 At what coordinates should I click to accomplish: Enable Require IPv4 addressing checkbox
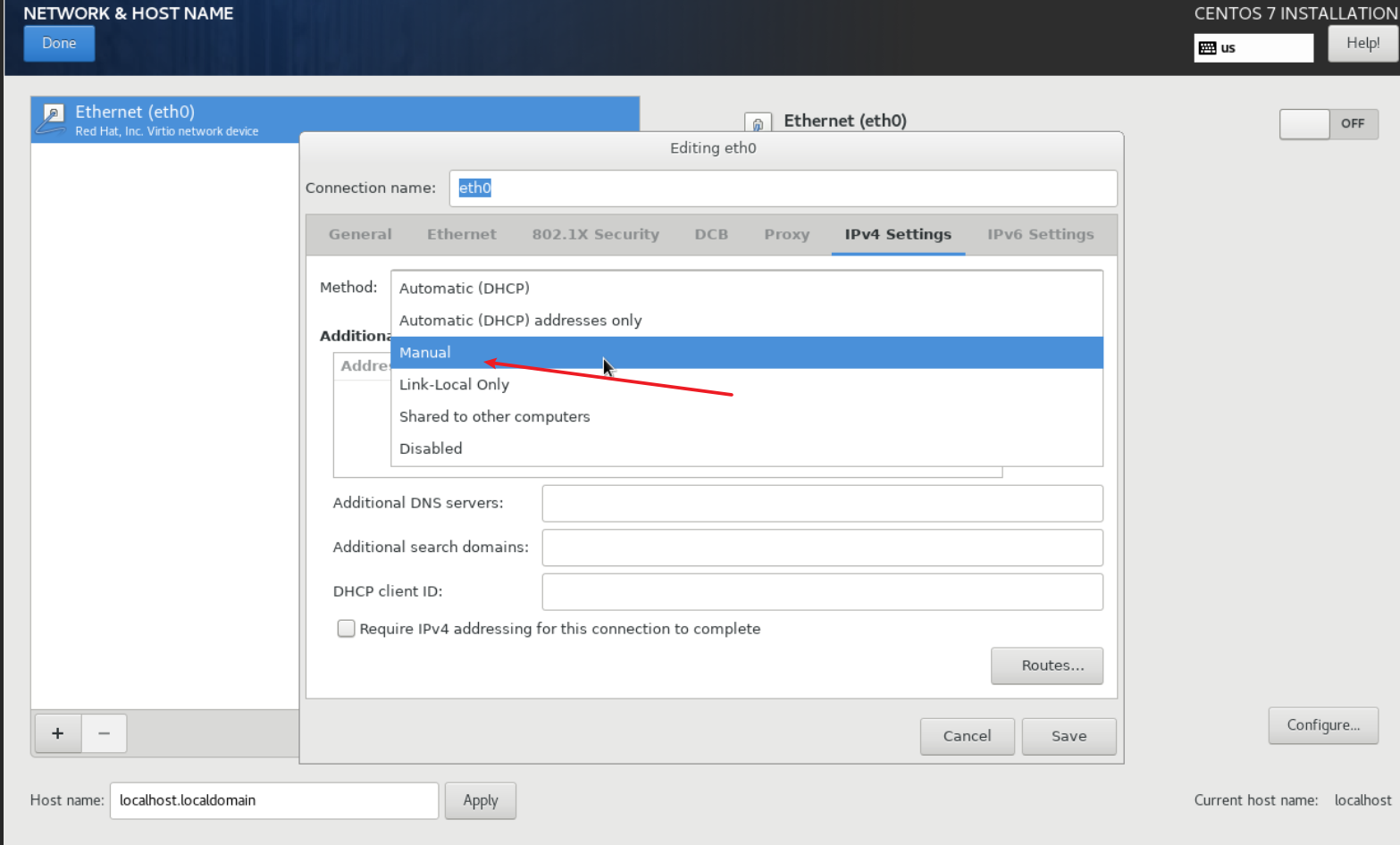coord(346,629)
